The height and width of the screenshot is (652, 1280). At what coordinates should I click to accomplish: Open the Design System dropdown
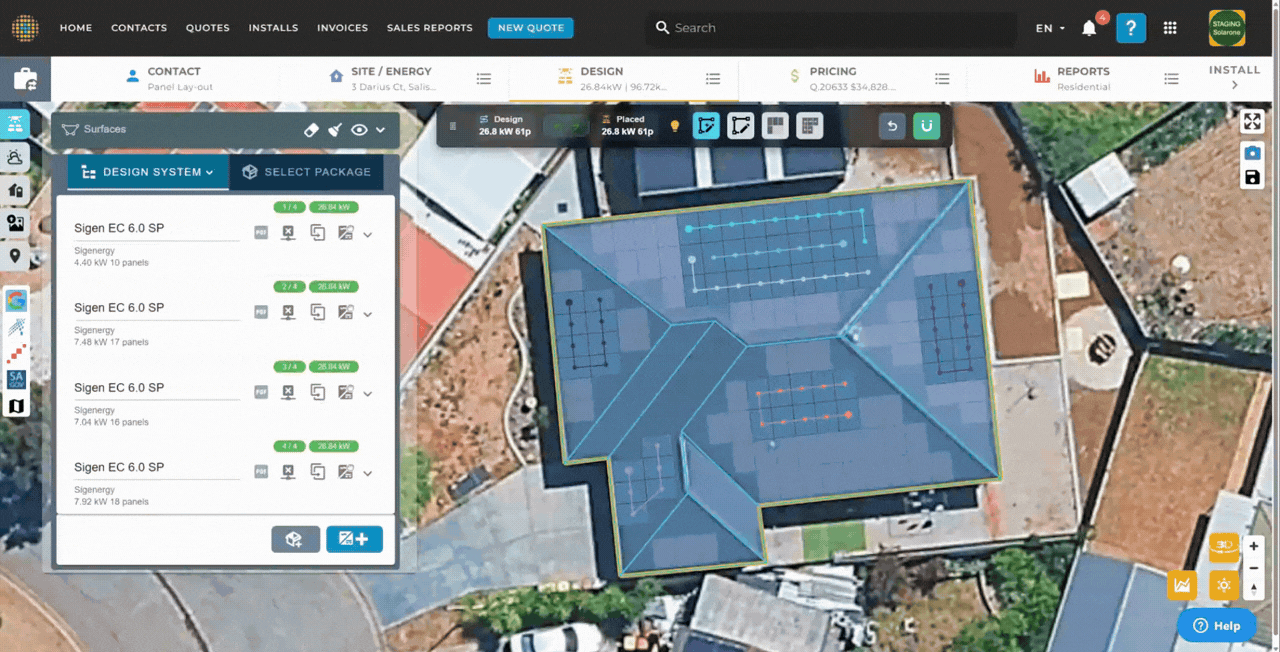point(148,172)
